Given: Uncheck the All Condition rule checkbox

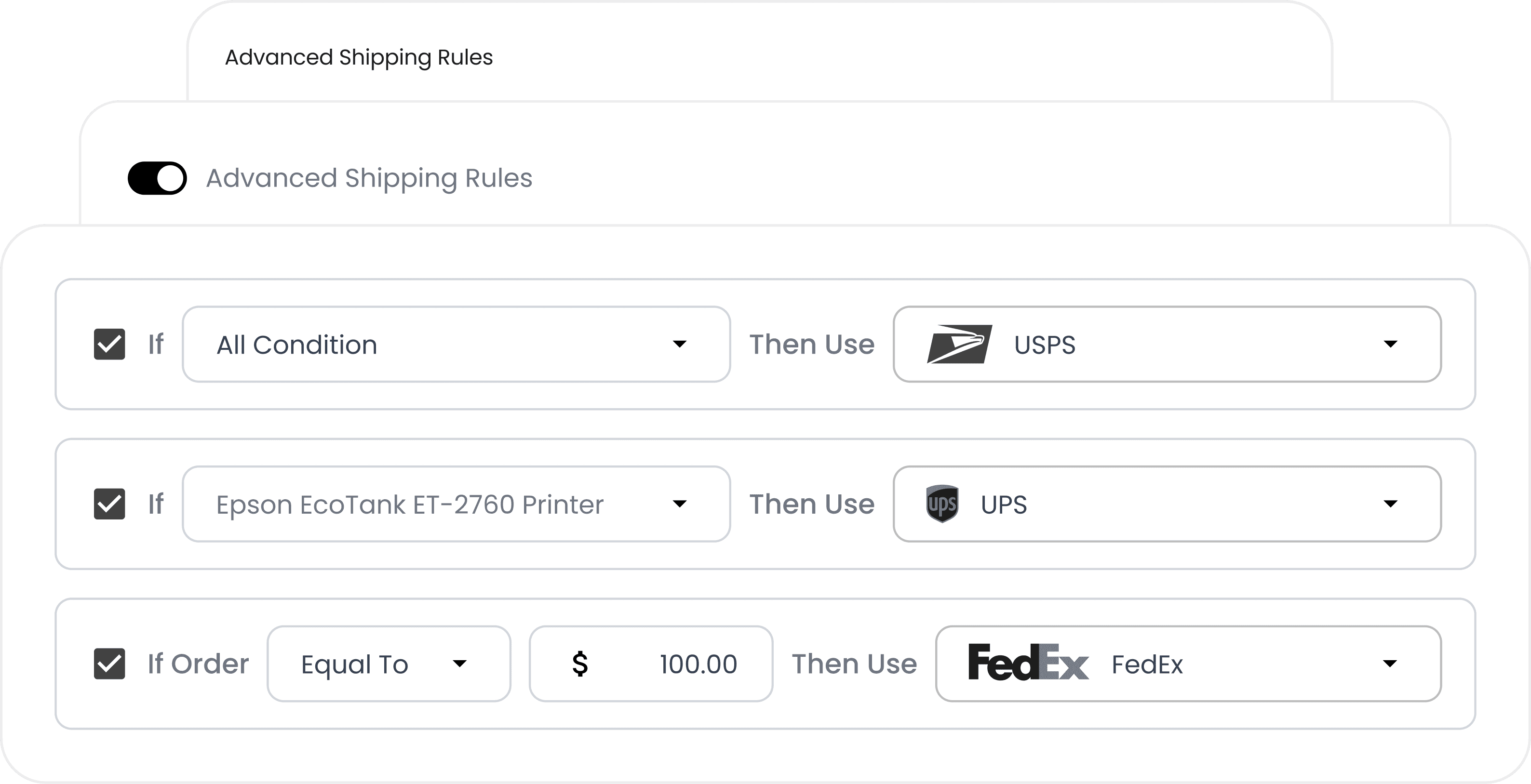Looking at the screenshot, I should [x=109, y=344].
